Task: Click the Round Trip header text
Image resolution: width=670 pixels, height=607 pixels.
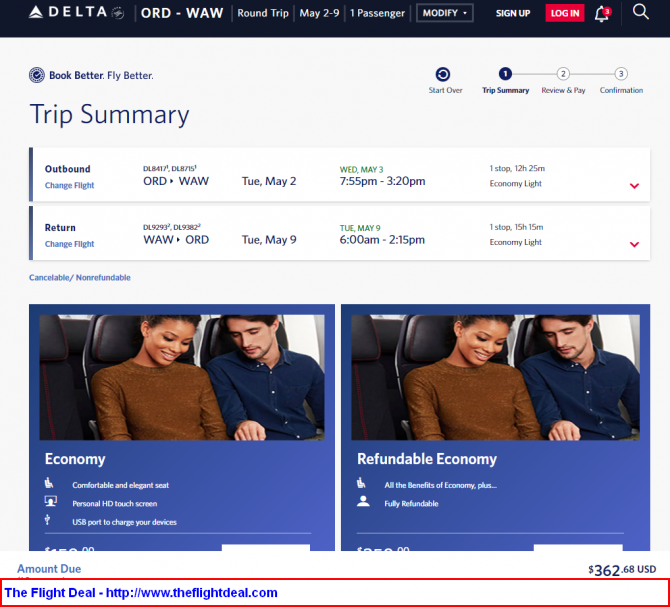Action: [263, 13]
